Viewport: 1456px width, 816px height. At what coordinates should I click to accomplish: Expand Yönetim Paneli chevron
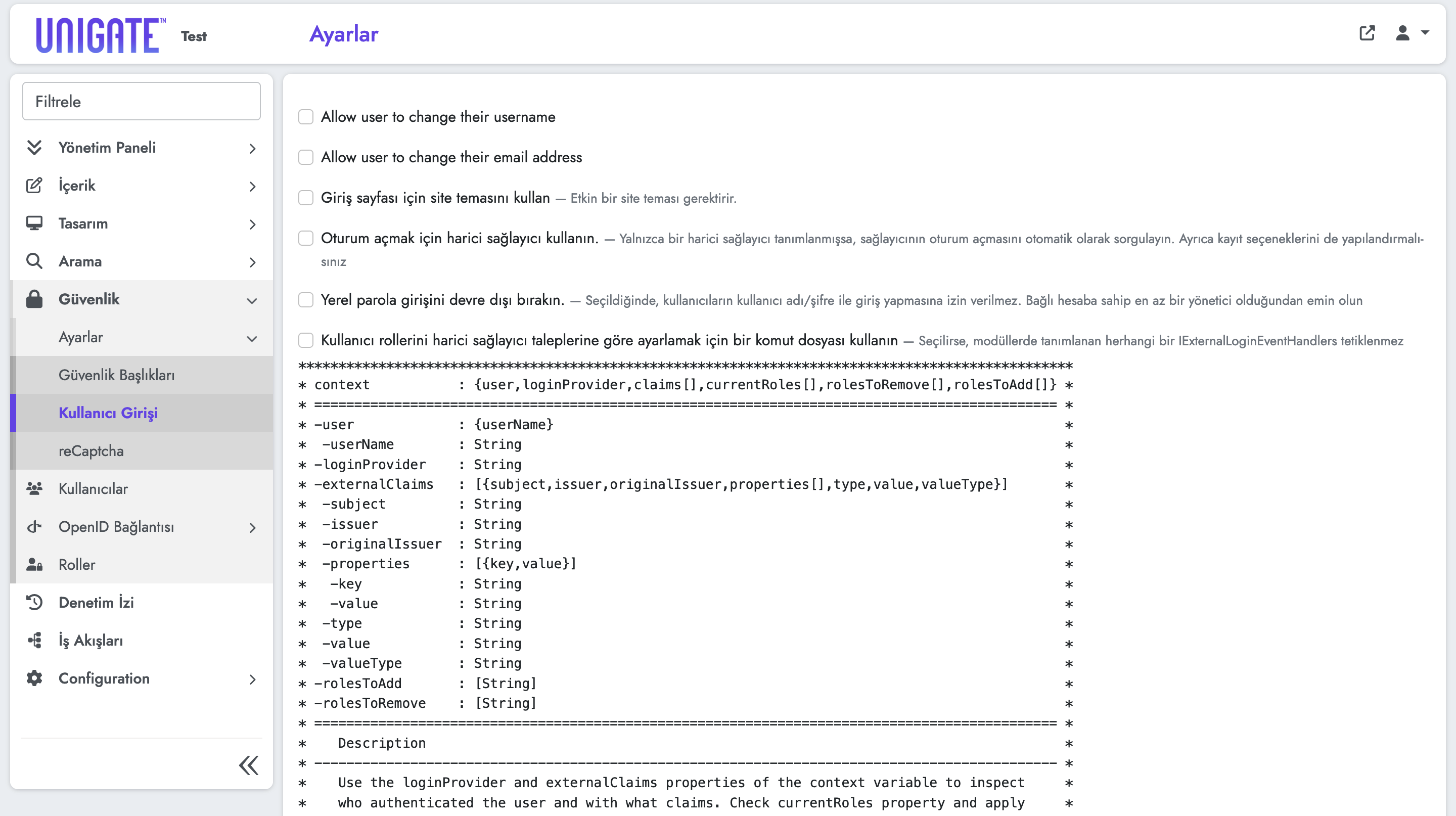252,149
